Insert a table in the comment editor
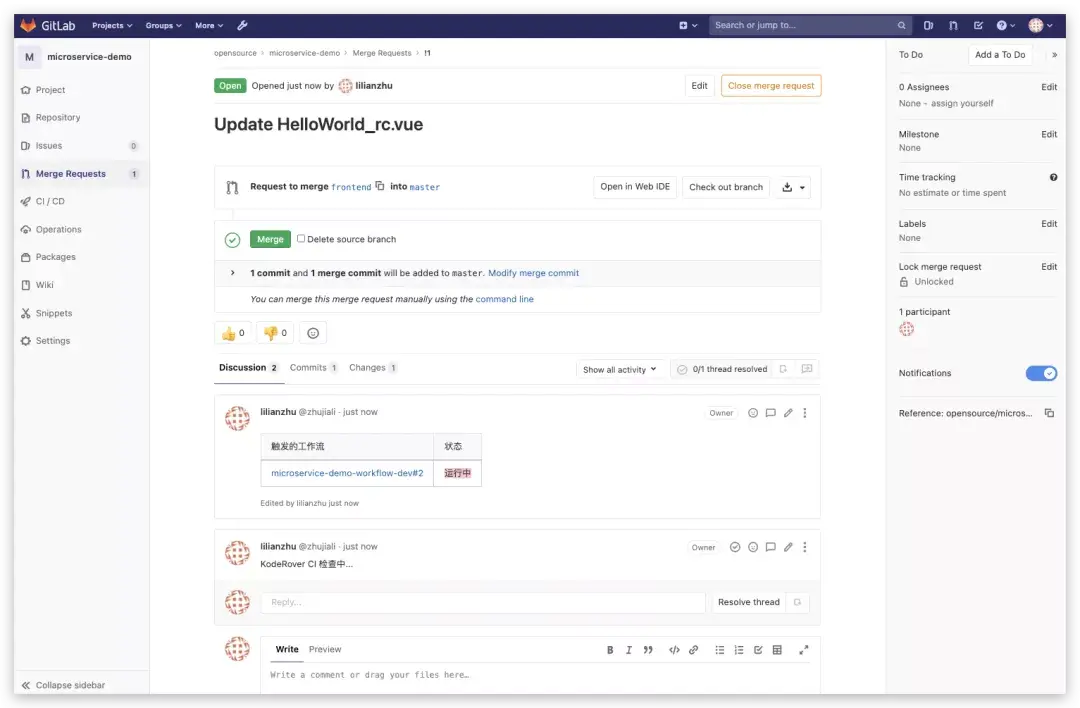 (x=777, y=649)
